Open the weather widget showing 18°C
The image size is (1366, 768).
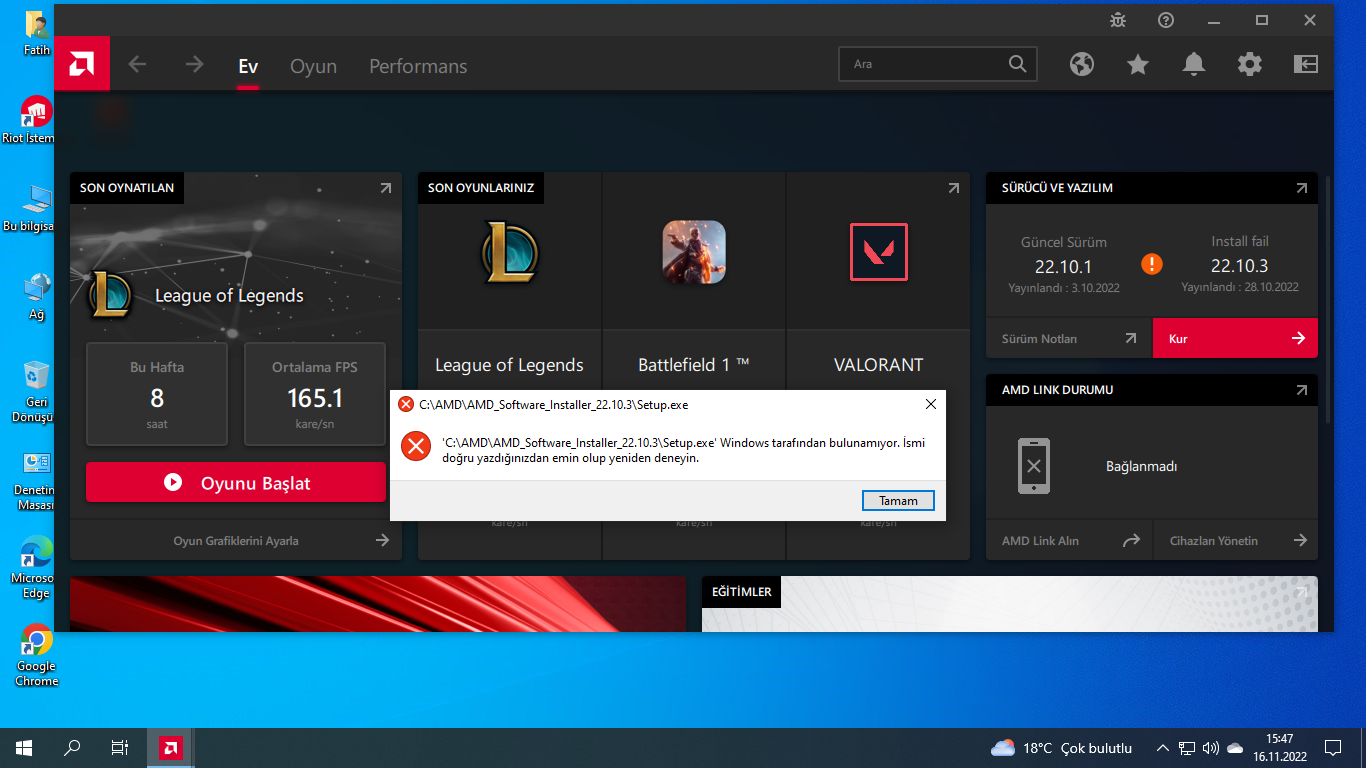(1062, 748)
